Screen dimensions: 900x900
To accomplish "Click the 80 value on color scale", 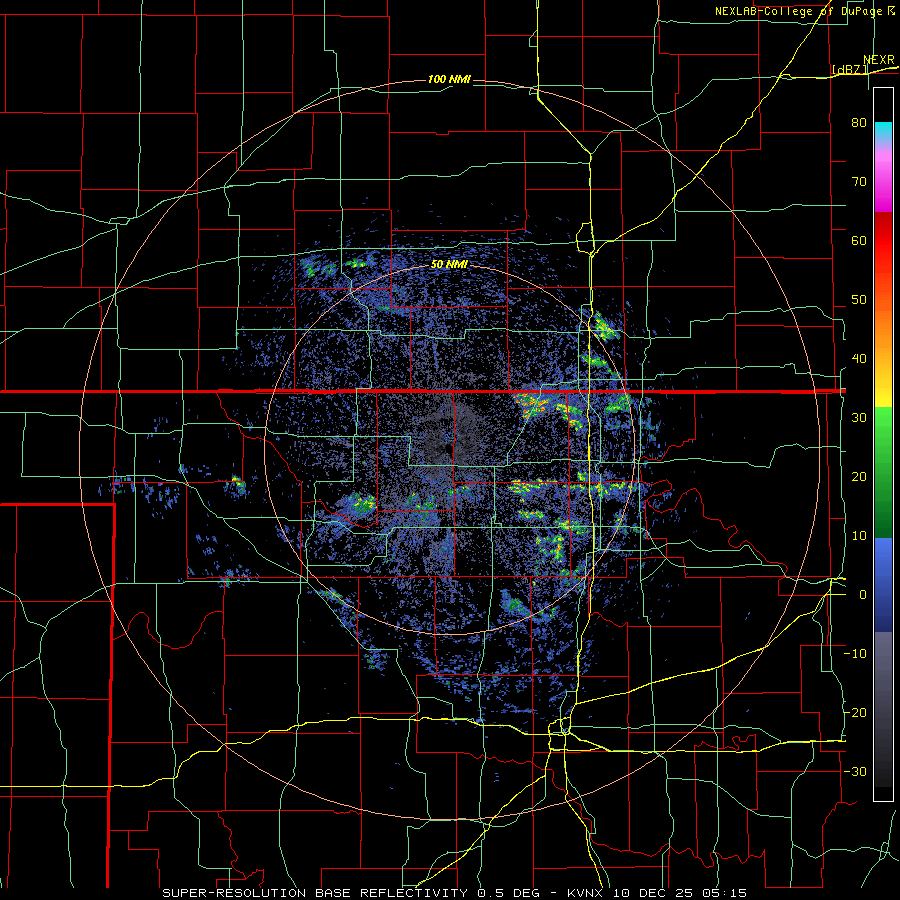I will click(859, 122).
